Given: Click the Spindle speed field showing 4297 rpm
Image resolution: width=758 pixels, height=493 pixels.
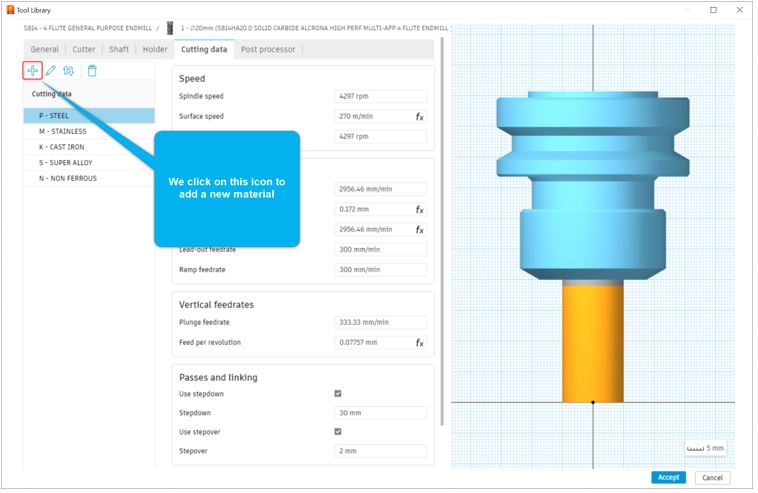Looking at the screenshot, I should [x=380, y=96].
